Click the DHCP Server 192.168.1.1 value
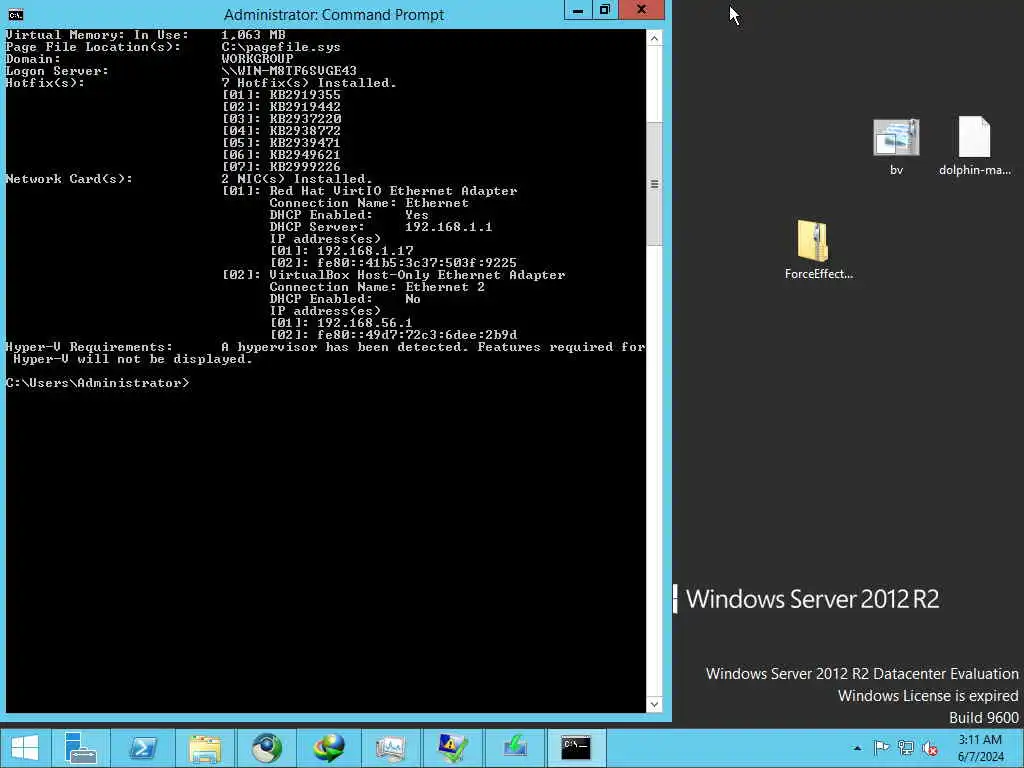Viewport: 1024px width, 768px height. 449,227
